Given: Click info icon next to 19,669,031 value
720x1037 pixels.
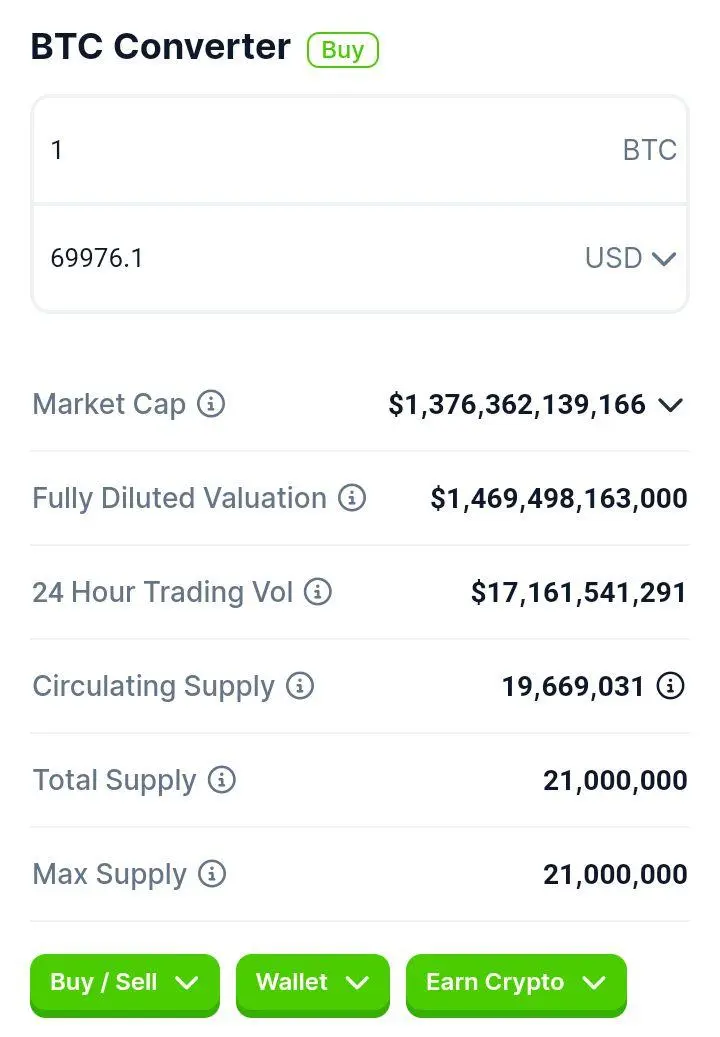Looking at the screenshot, I should [670, 685].
